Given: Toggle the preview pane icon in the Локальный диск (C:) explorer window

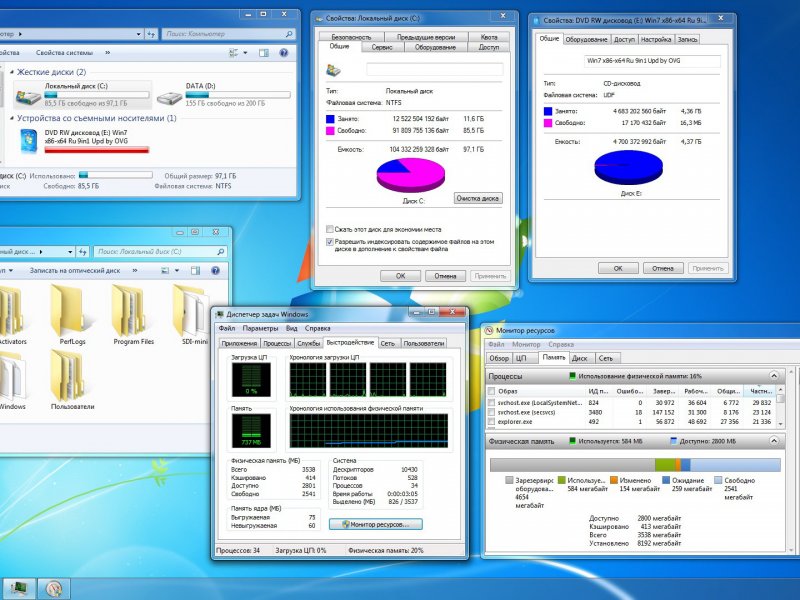Looking at the screenshot, I should tap(195, 270).
